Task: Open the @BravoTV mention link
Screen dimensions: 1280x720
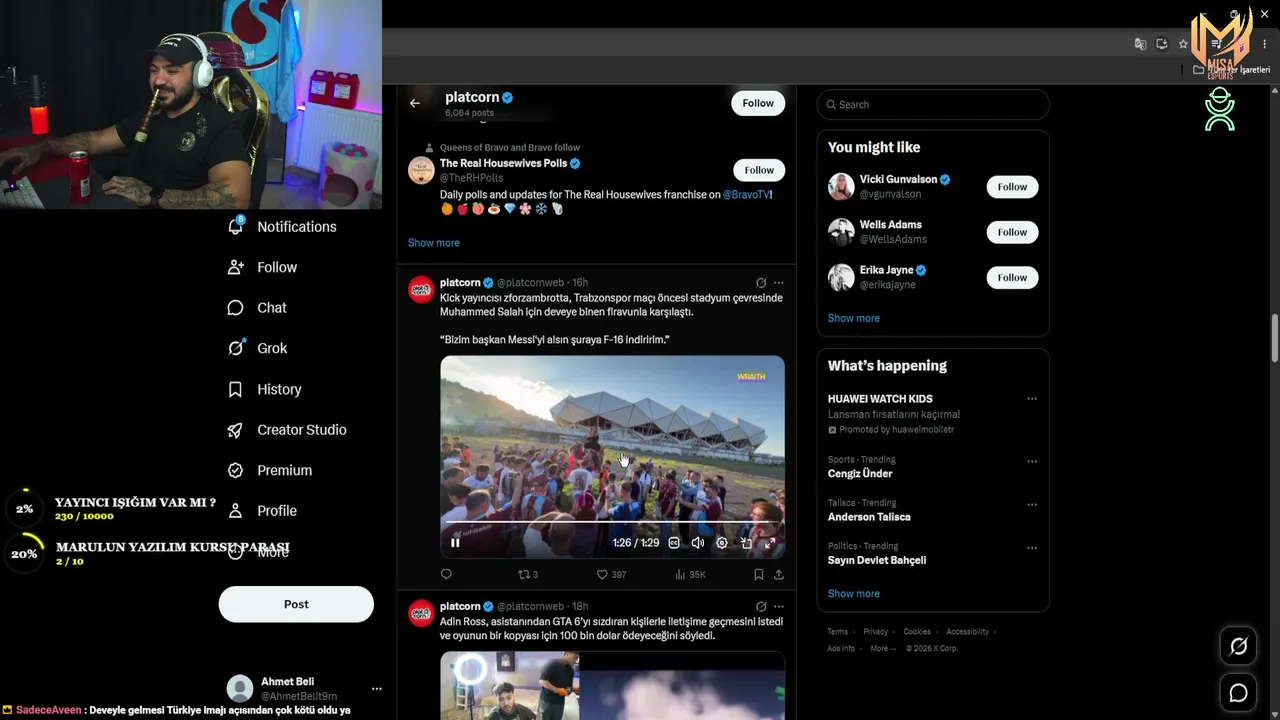Action: [746, 195]
